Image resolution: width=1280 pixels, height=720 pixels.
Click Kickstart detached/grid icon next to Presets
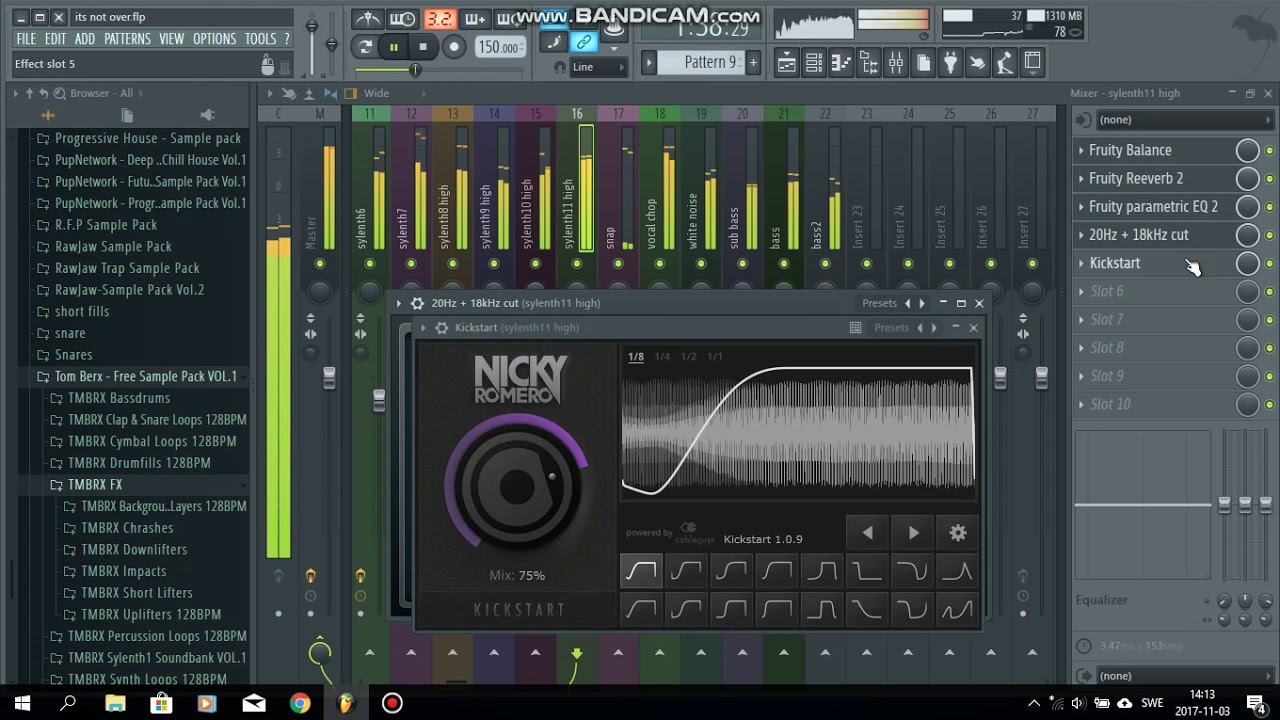[855, 328]
